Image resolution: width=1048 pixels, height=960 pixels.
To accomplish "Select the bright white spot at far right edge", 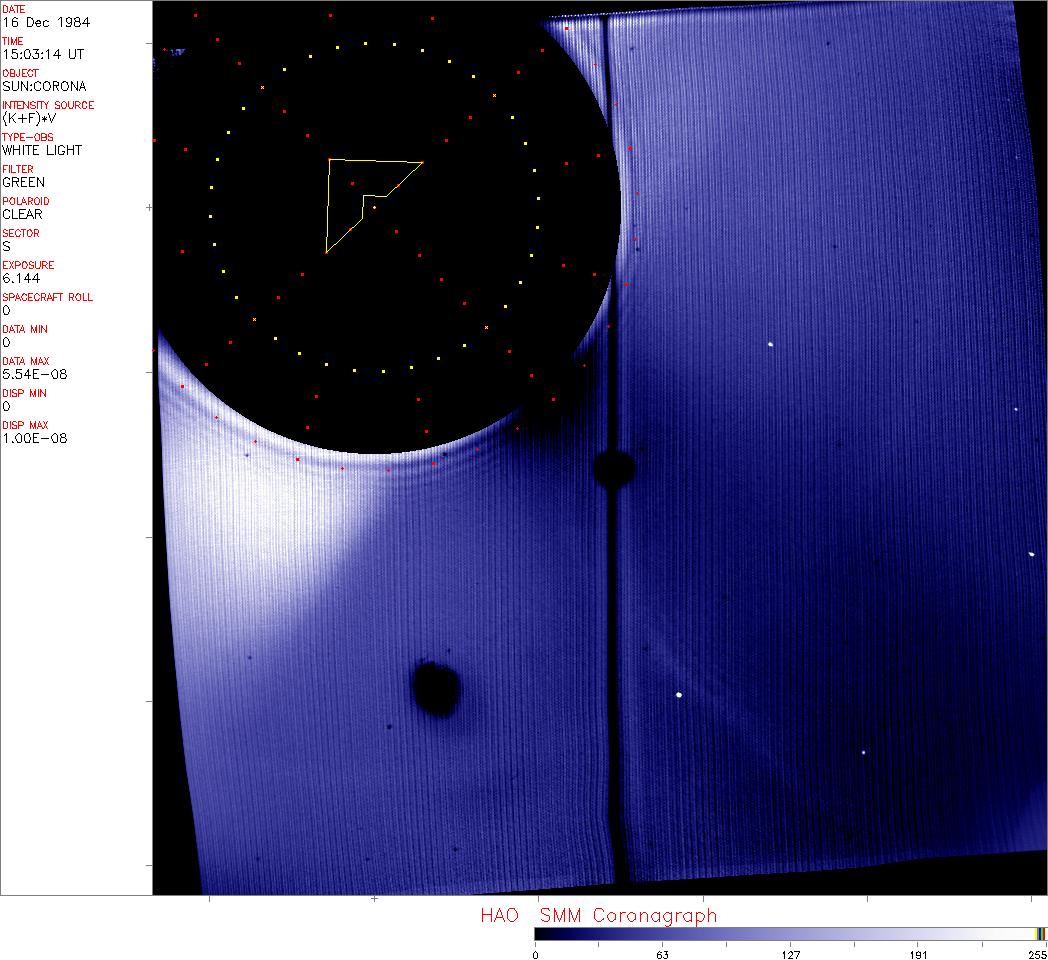I will click(x=1031, y=553).
